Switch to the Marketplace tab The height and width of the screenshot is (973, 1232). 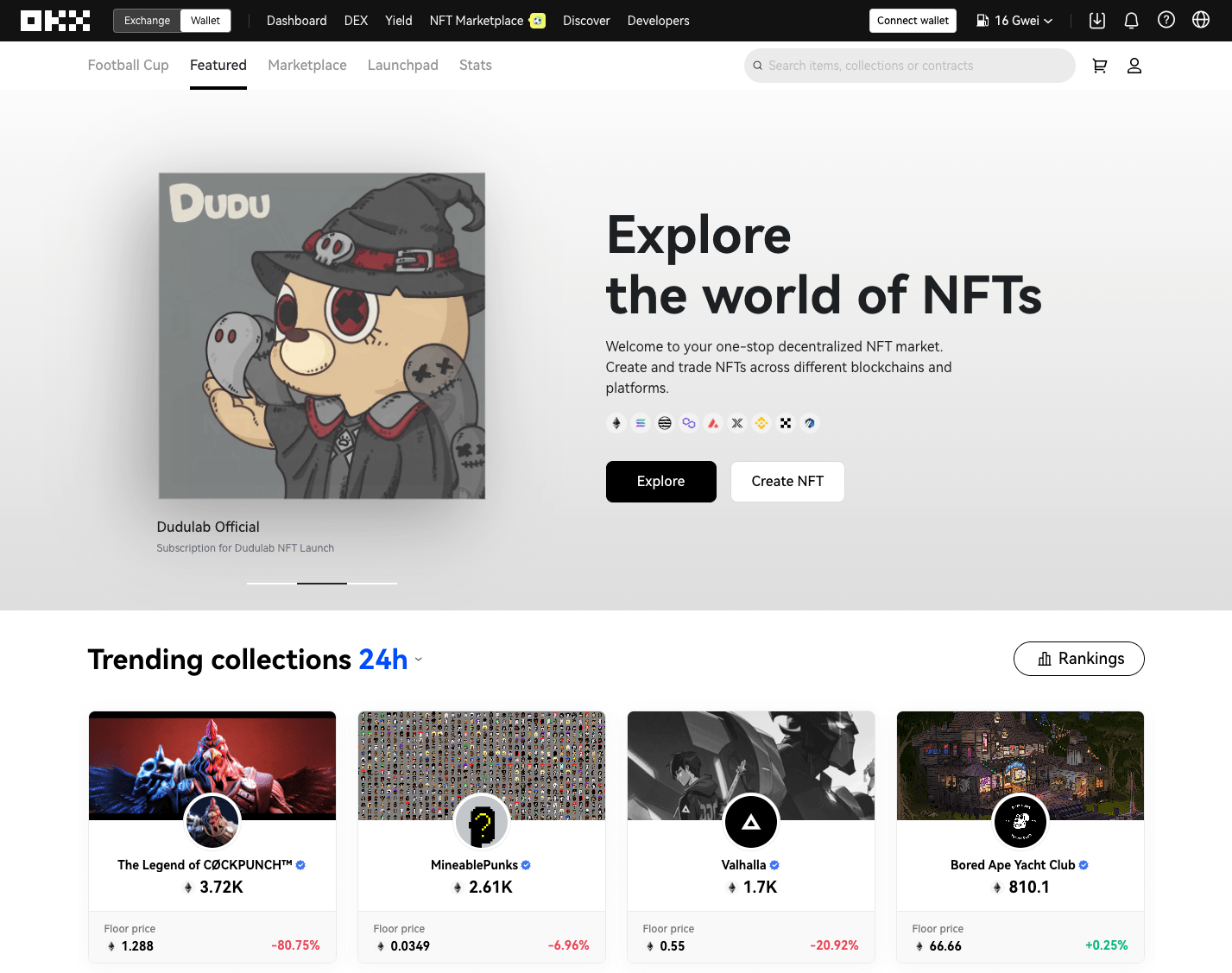coord(307,66)
